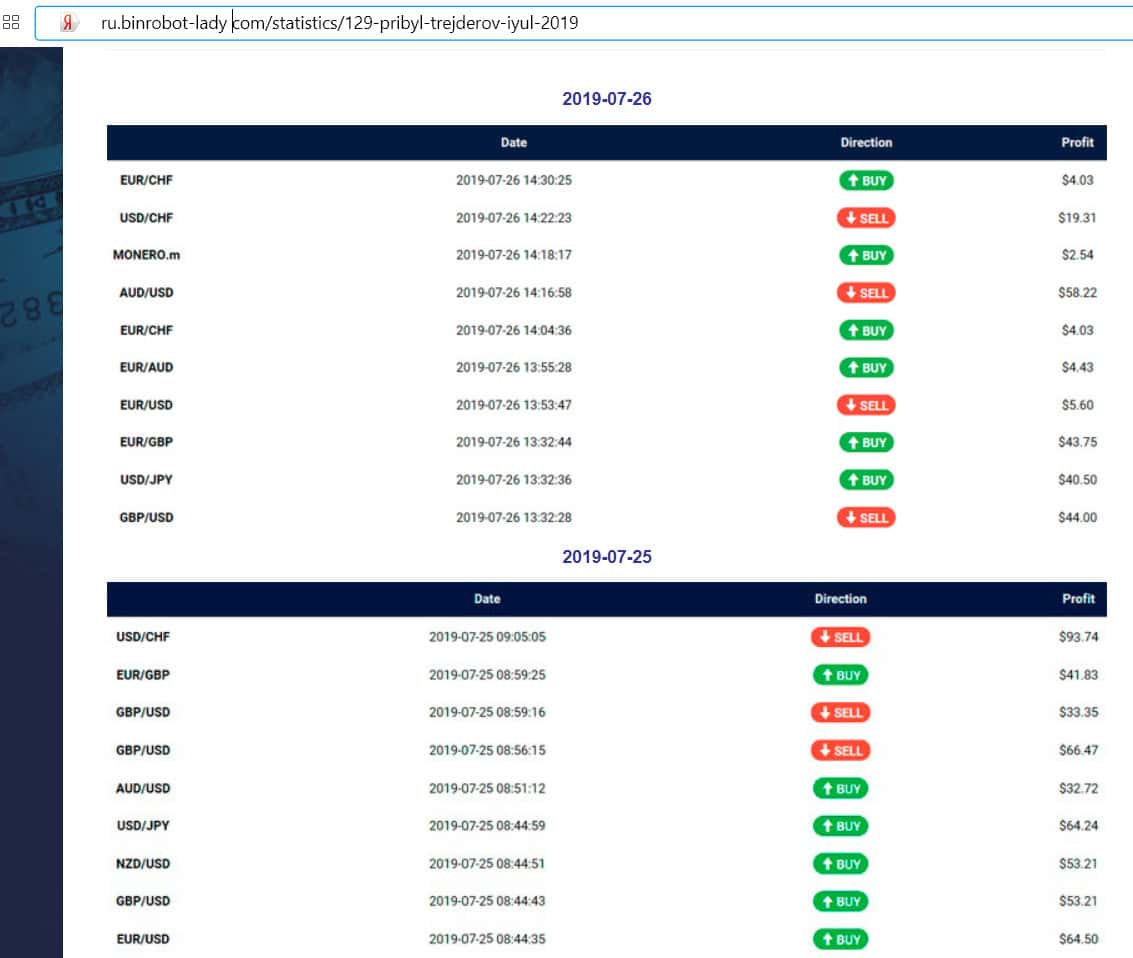Click the SELL badge for GBP/USD 13:32:28

(x=865, y=517)
